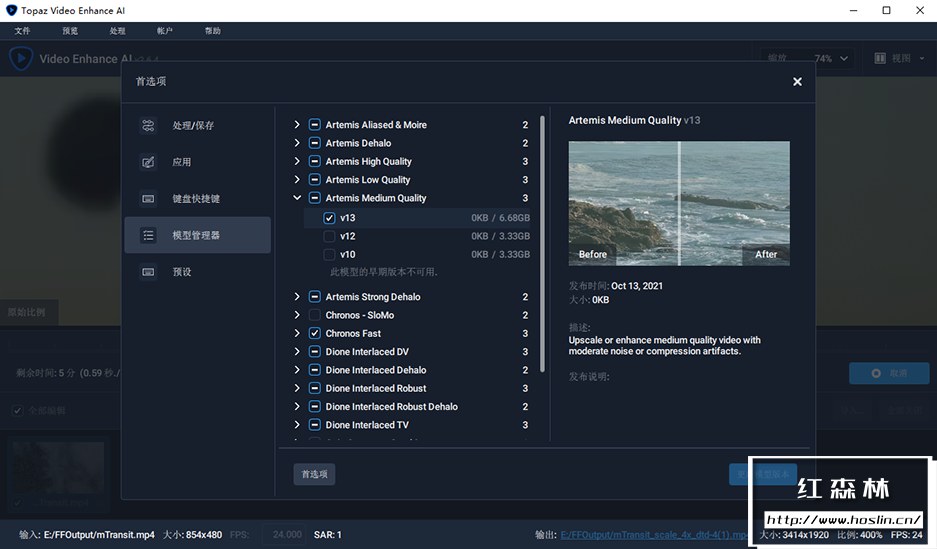Open the 处理 menu
The width and height of the screenshot is (937, 549).
click(x=117, y=31)
